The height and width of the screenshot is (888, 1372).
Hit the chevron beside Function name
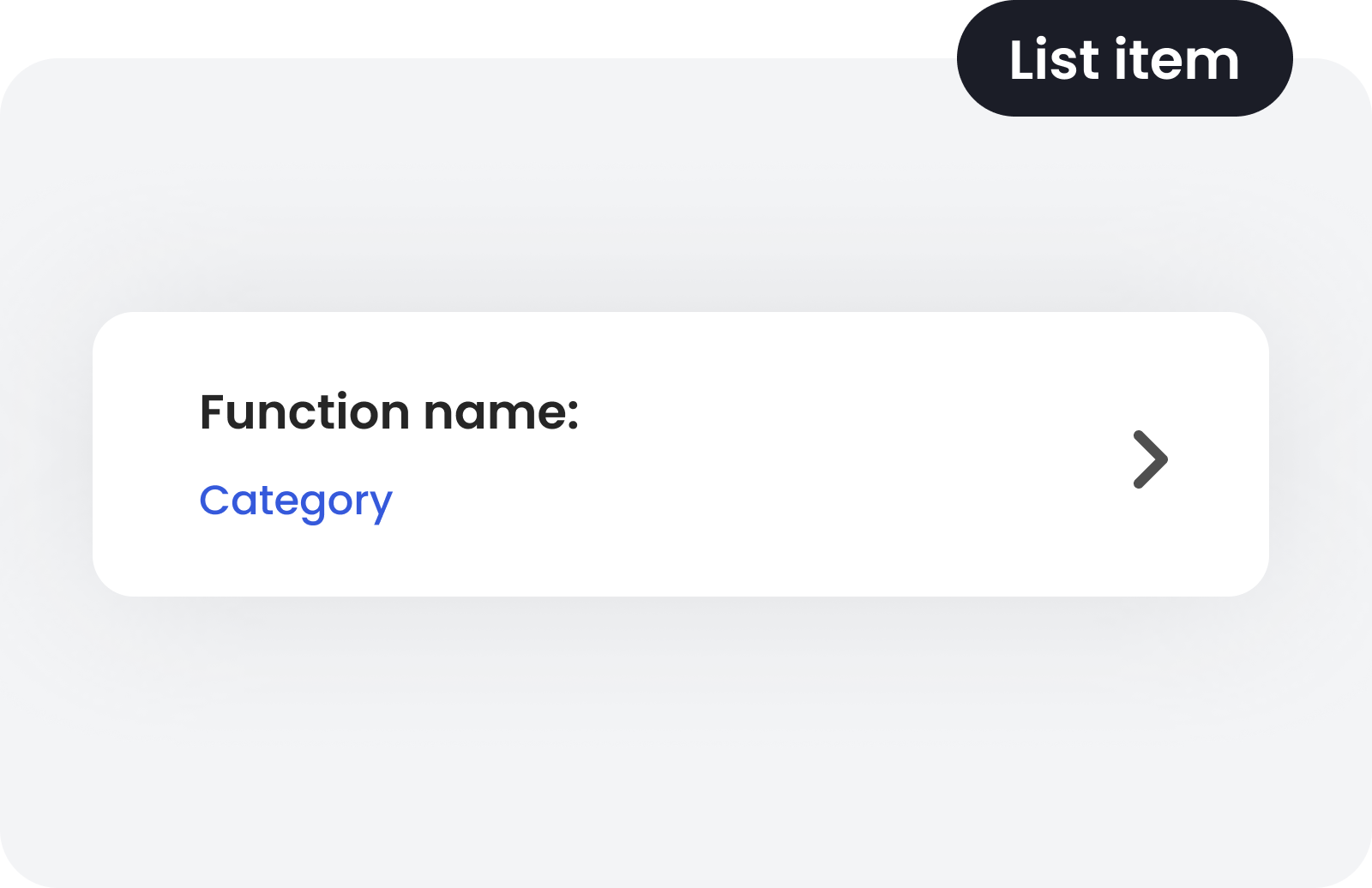[1150, 459]
